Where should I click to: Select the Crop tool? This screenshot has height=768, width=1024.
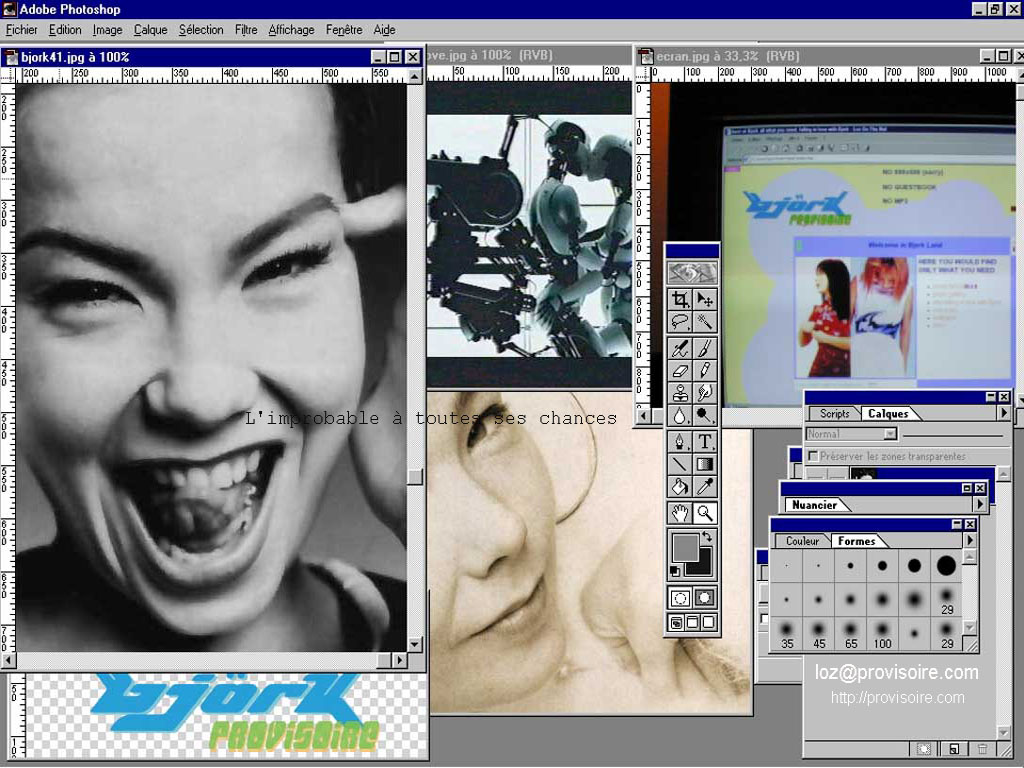pyautogui.click(x=680, y=299)
